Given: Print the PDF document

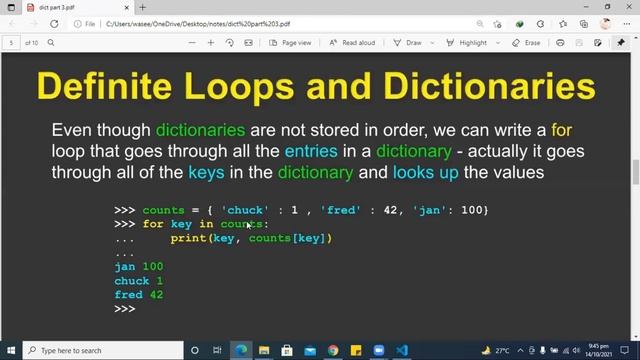Looking at the screenshot, I should tap(560, 42).
